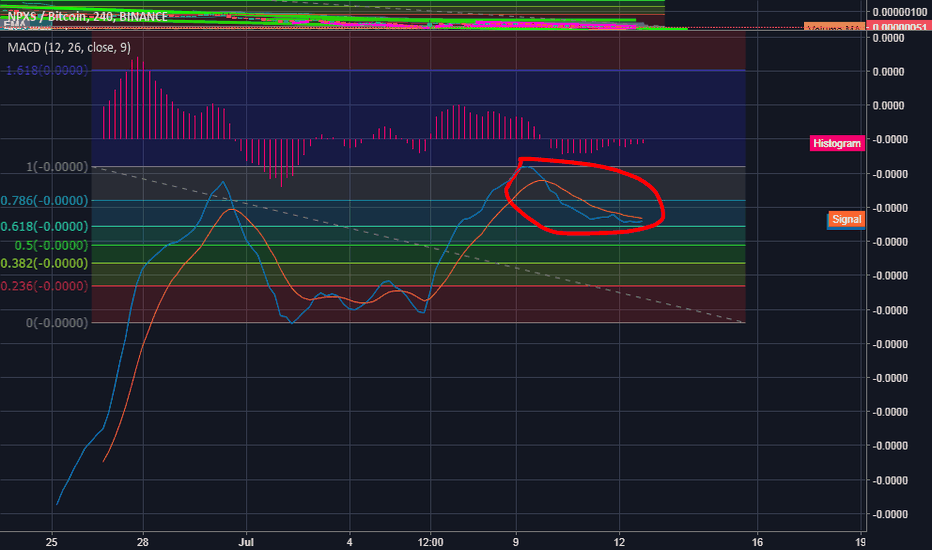Select the 0.5(-0.0000) Fibonacci level label

click(51, 245)
